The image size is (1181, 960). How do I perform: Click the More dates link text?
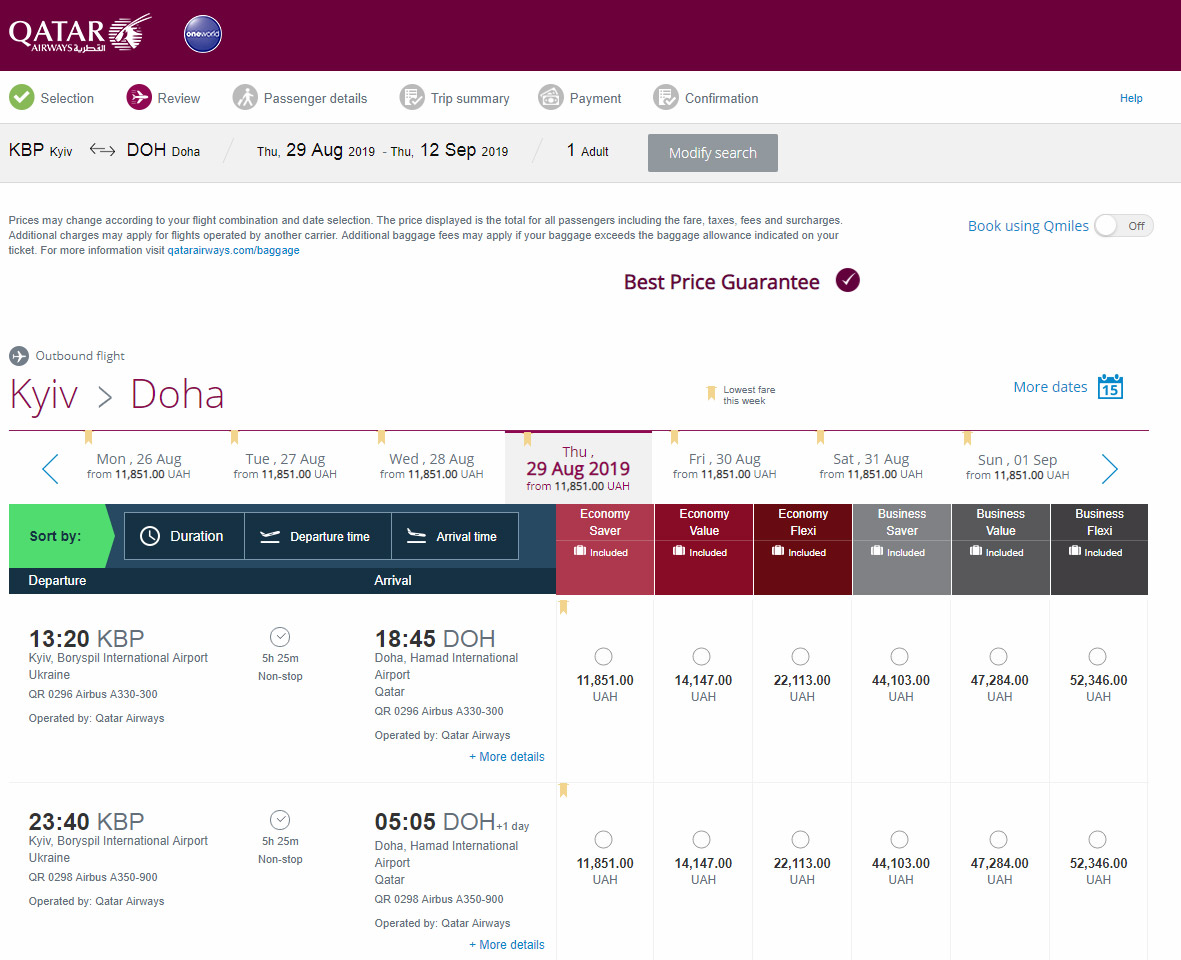coord(1050,387)
